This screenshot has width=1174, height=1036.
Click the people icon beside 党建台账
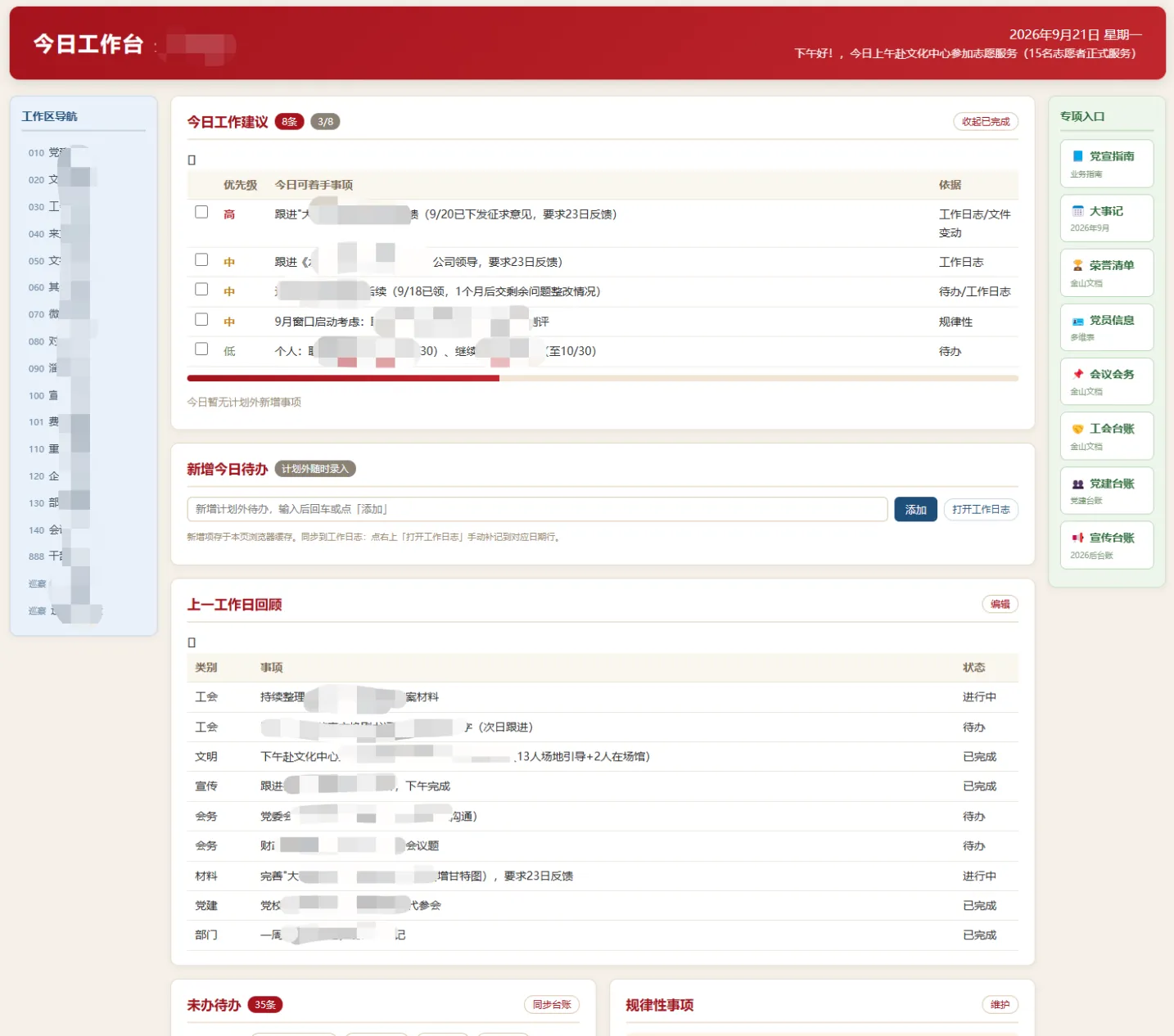pyautogui.click(x=1077, y=484)
